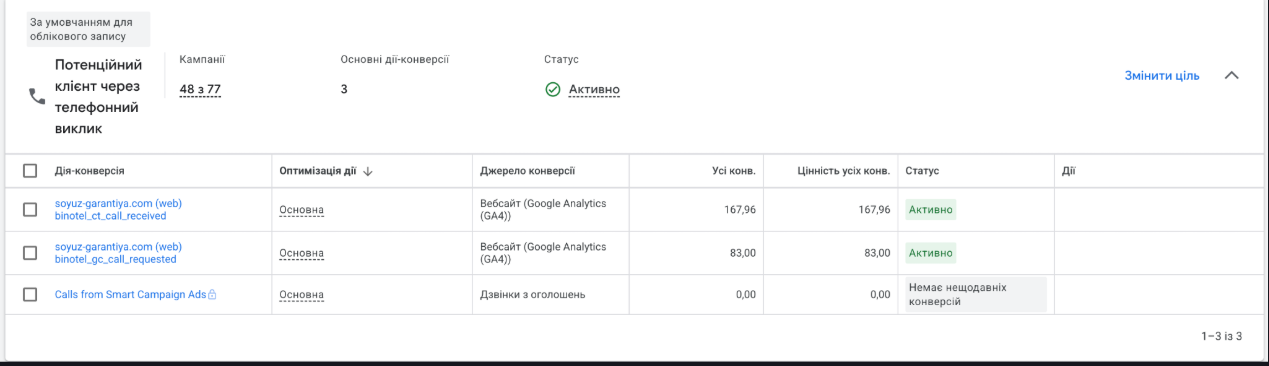Screen dimensions: 1269x366
Task: Check the Calls from Smart Campaign Ads checkbox
Action: click(x=30, y=294)
